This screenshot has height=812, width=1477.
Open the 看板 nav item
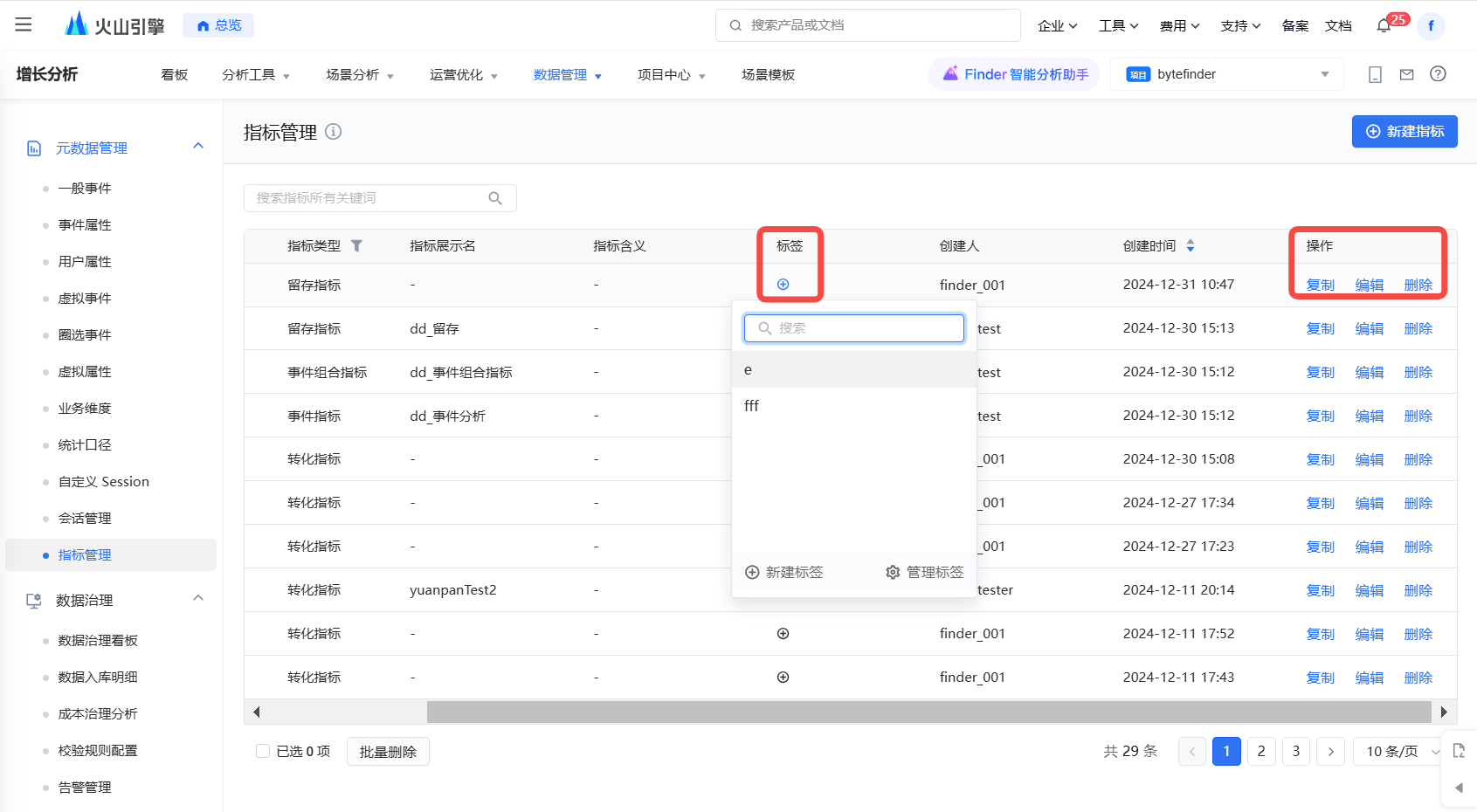click(175, 75)
